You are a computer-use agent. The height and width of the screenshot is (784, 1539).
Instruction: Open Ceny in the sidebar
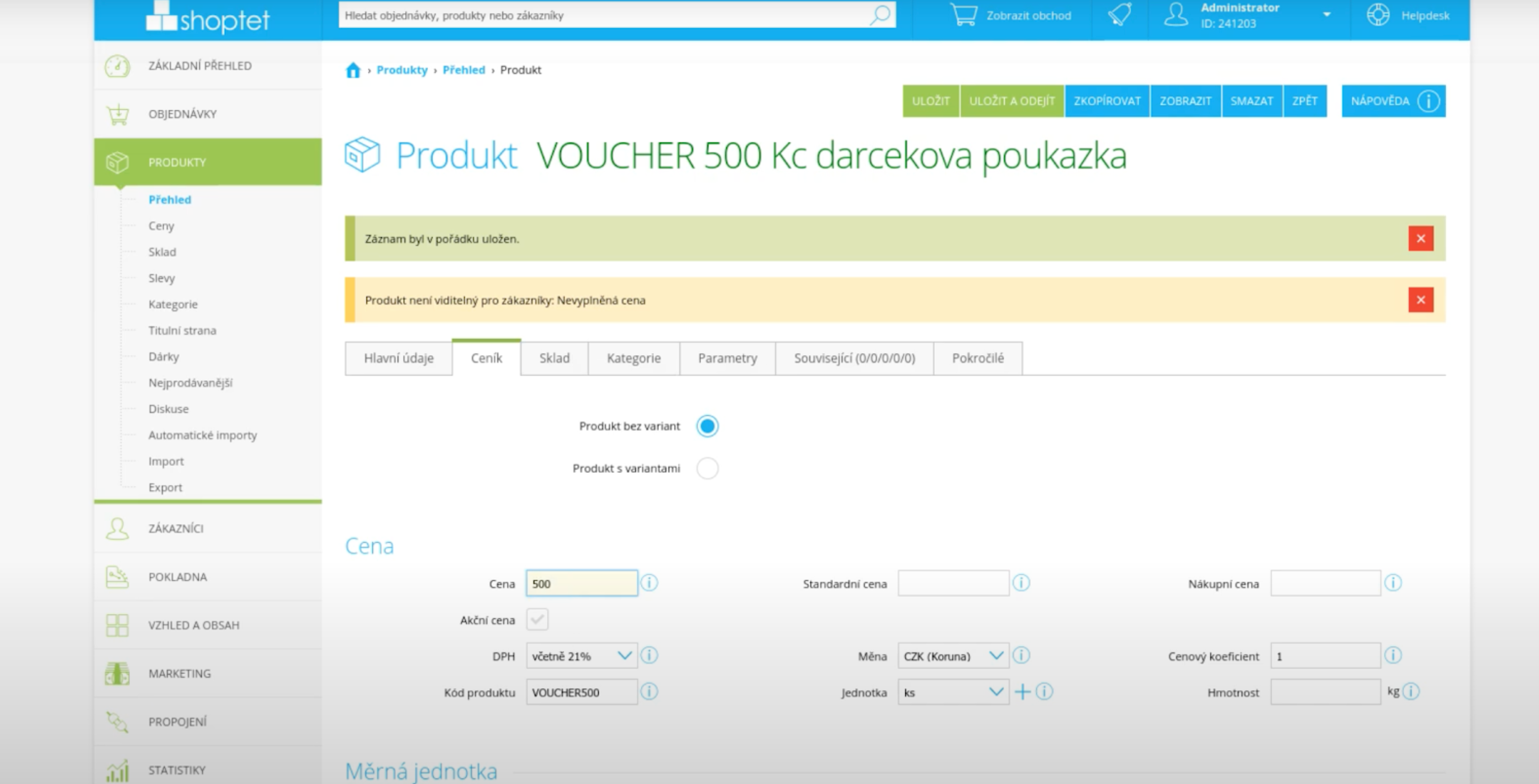coord(161,226)
